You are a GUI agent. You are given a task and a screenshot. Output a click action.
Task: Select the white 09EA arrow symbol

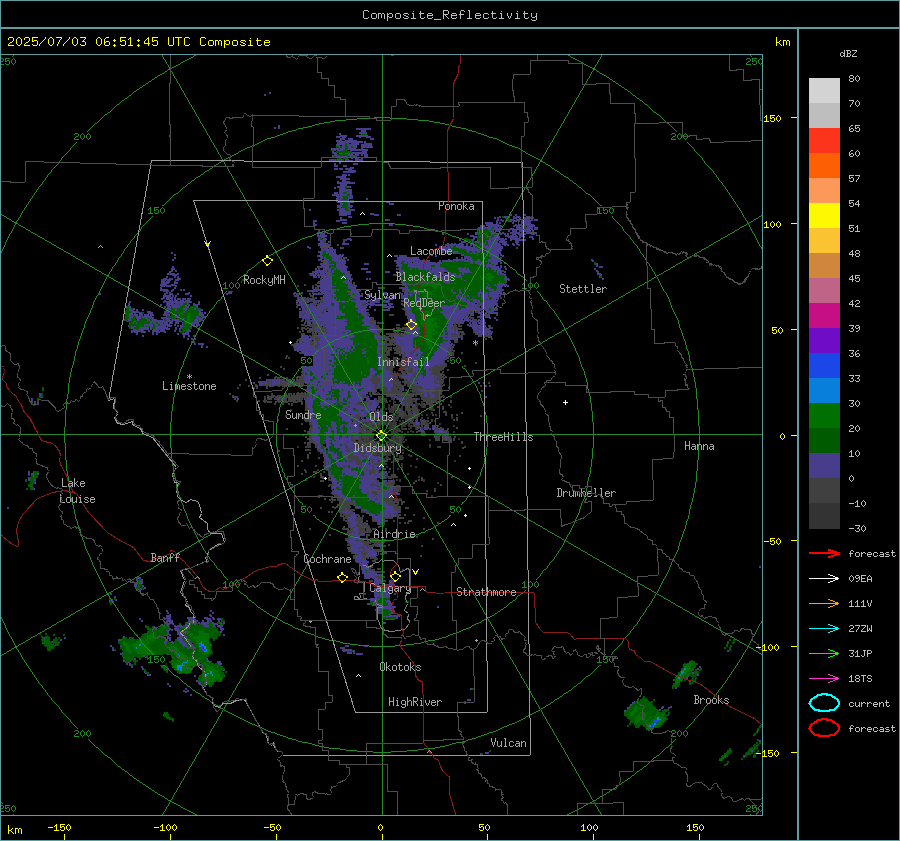[x=824, y=578]
